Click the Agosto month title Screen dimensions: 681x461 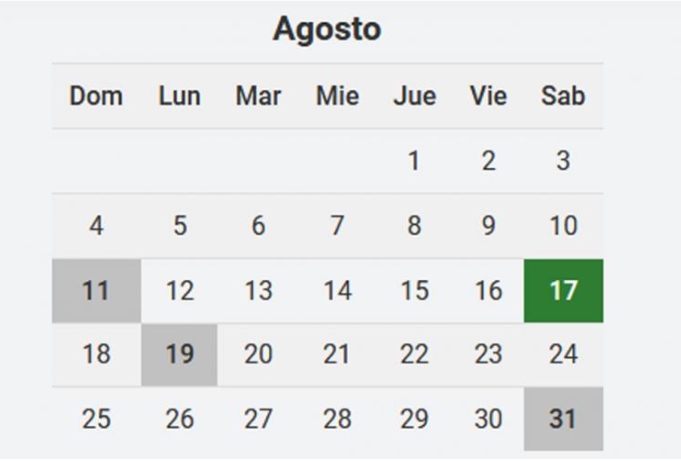pyautogui.click(x=327, y=30)
